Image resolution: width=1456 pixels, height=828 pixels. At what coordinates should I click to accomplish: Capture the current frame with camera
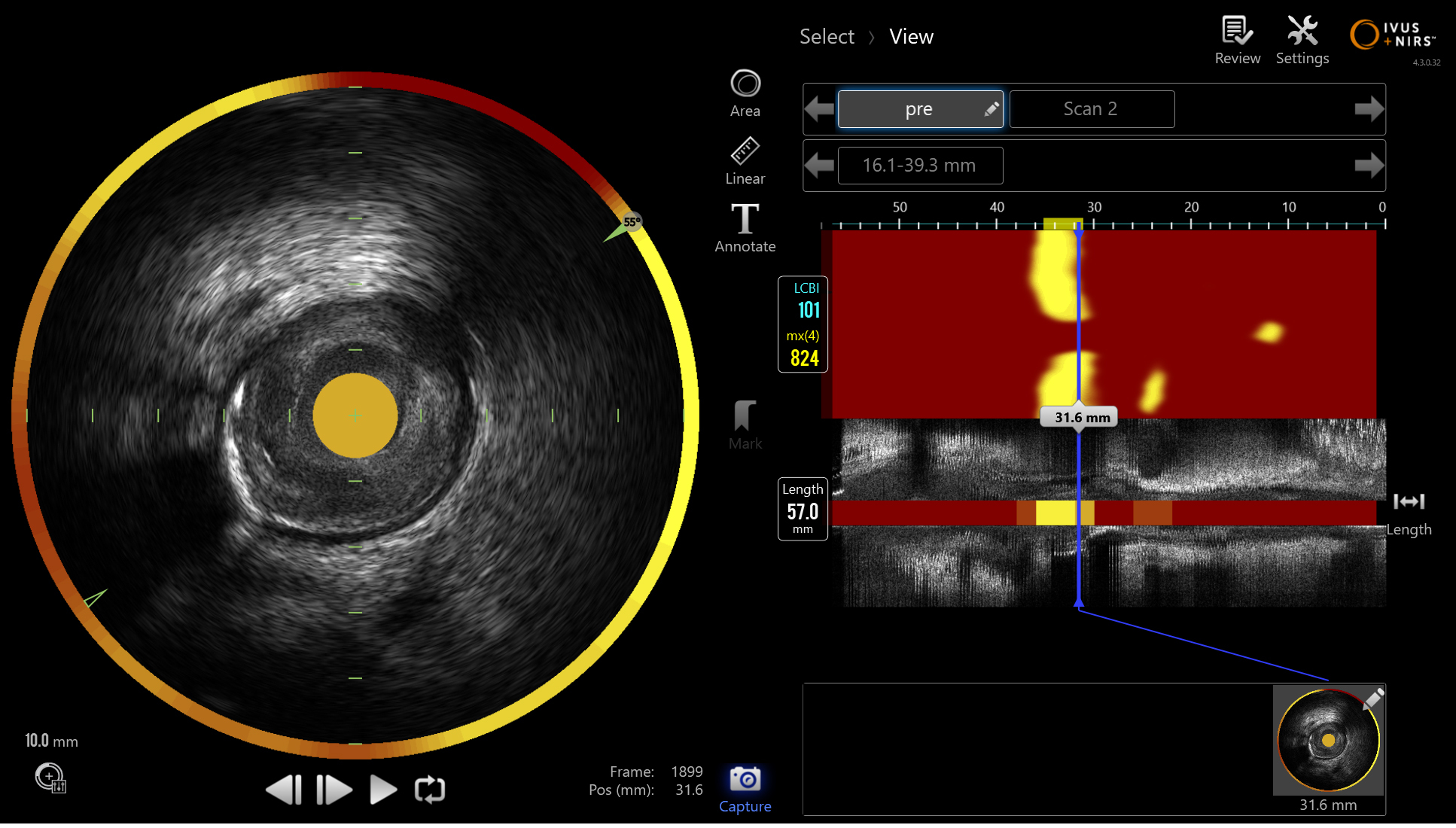(x=745, y=780)
